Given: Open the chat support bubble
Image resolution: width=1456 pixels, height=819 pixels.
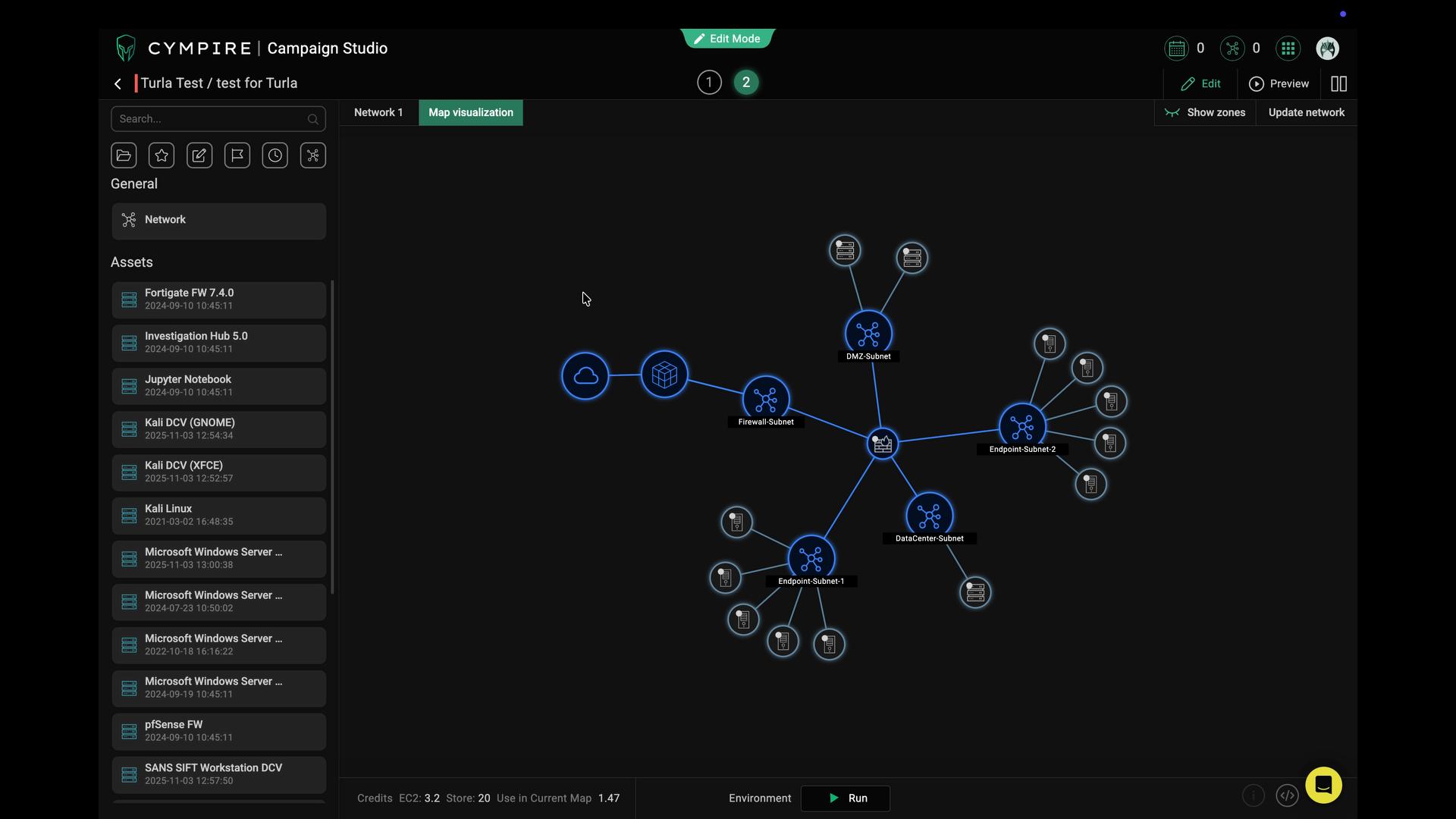Looking at the screenshot, I should [1323, 785].
